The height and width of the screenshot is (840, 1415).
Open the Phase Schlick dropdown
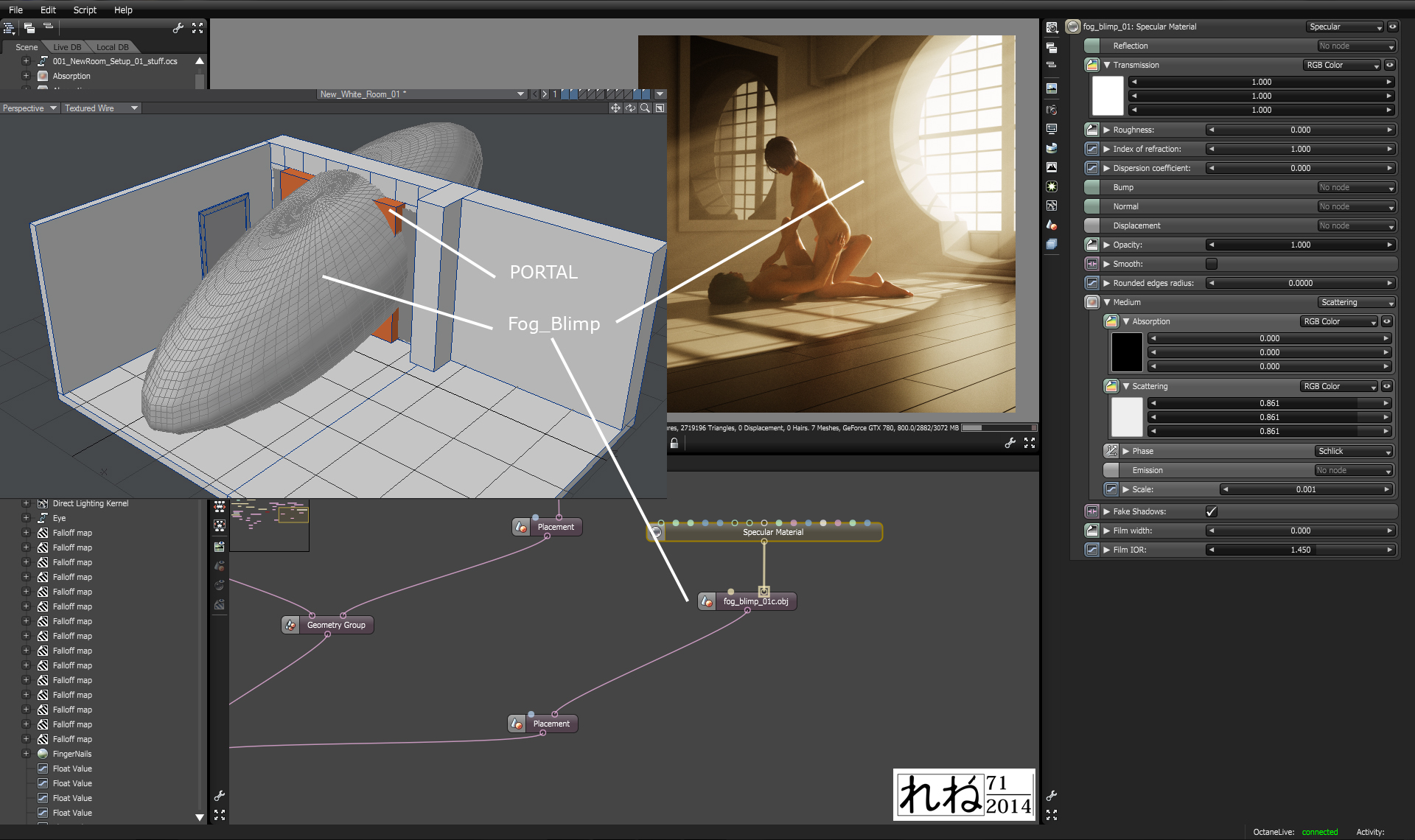coord(1354,451)
